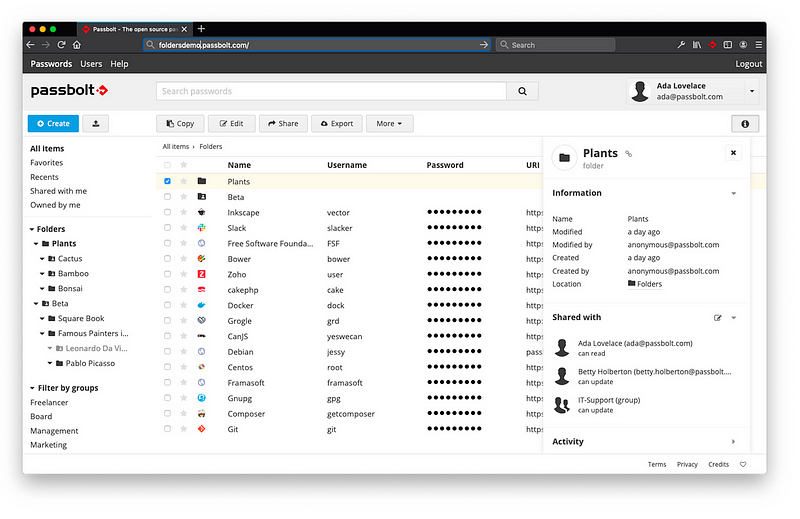Select Owned by me filter
The image size is (800, 519).
[55, 205]
